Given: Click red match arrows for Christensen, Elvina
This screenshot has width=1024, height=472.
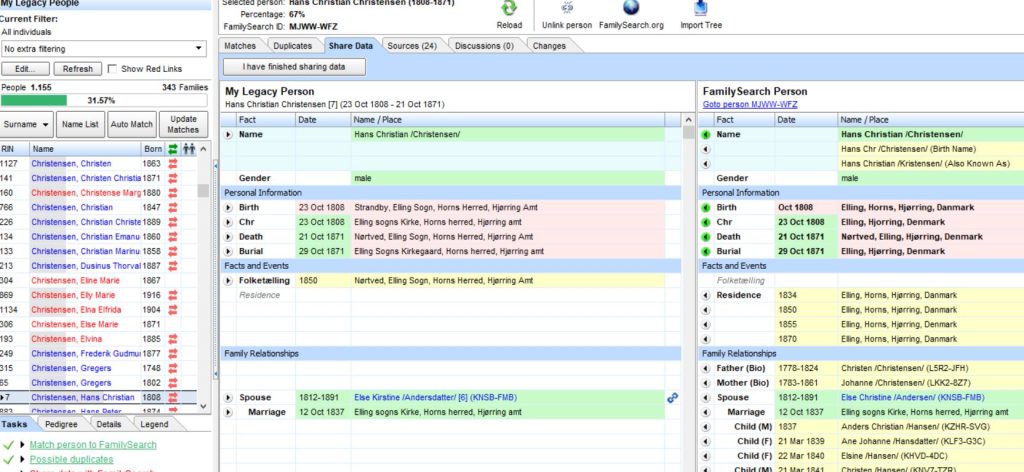Looking at the screenshot, I should click(x=173, y=339).
